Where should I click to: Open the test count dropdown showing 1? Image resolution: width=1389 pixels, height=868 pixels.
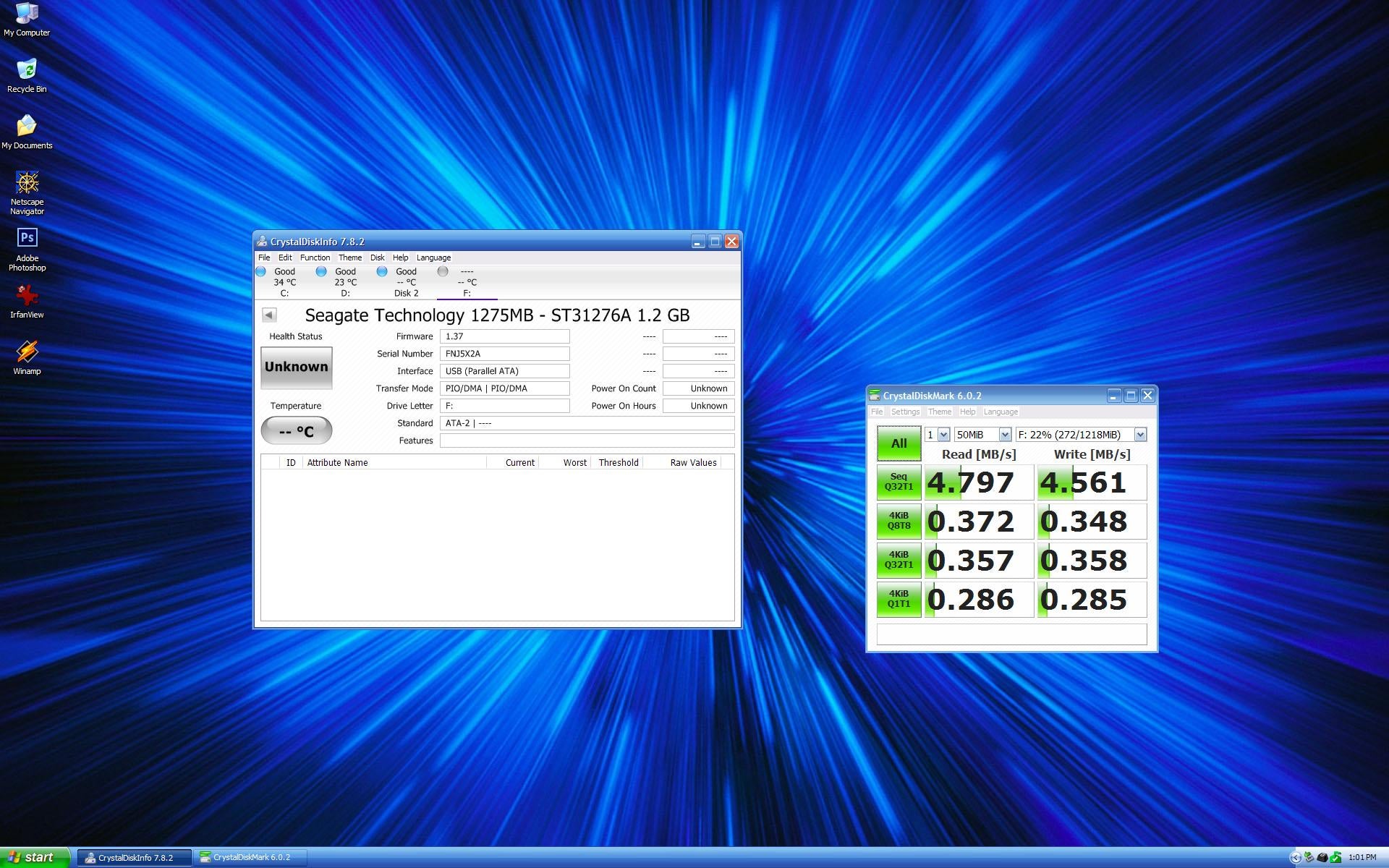[x=937, y=435]
